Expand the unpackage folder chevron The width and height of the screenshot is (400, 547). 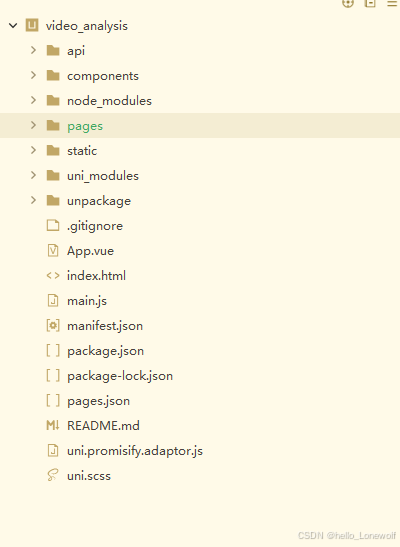(x=33, y=200)
